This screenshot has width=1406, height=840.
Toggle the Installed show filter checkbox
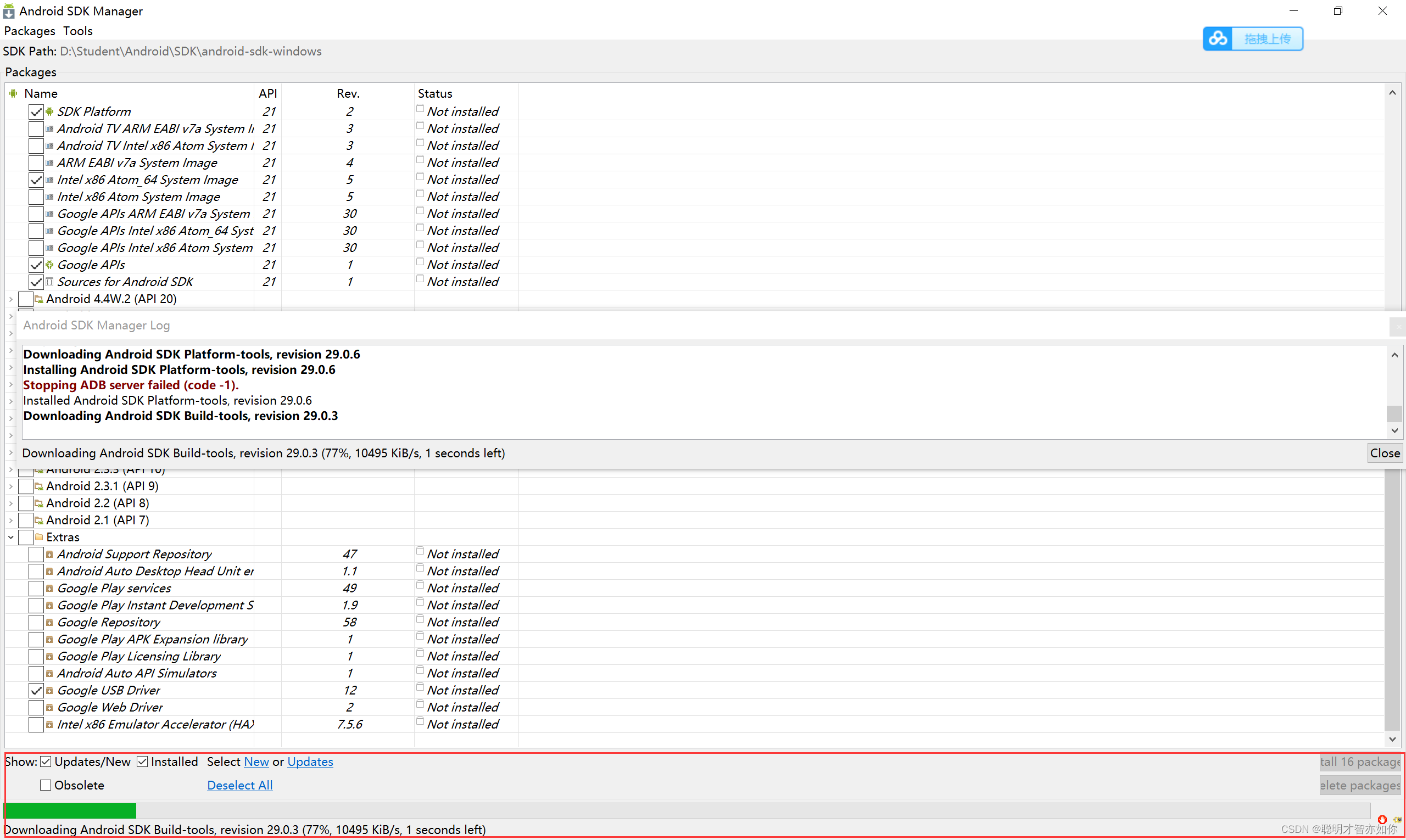pos(142,762)
